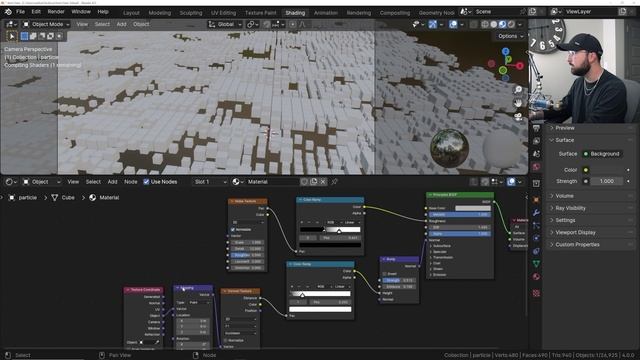This screenshot has height=360, width=640.
Task: Click the Base Color swatch in Principled BSDF
Action: point(473,208)
